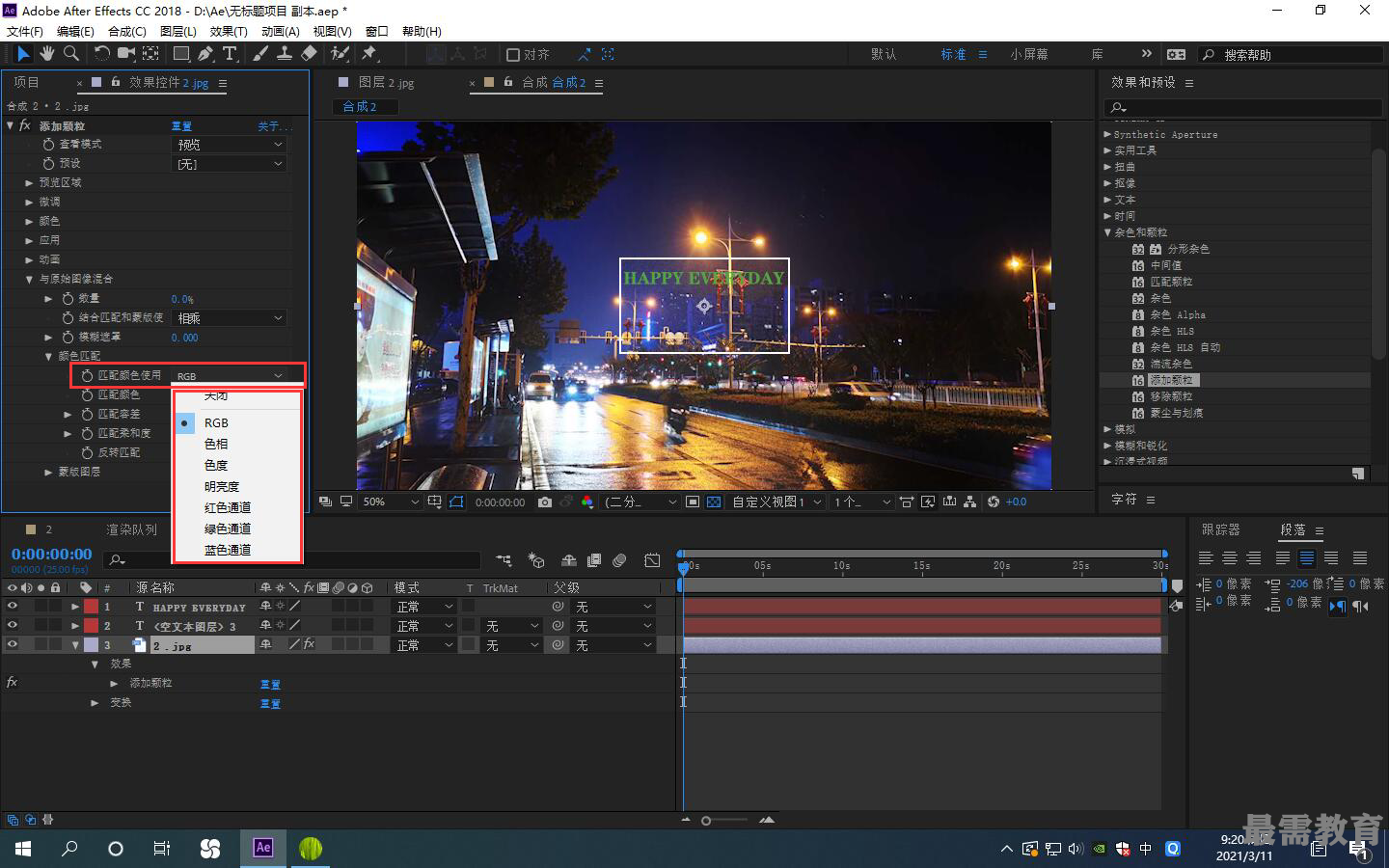Enable motion blur switch in timeline
Image resolution: width=1389 pixels, height=868 pixels.
coord(619,560)
